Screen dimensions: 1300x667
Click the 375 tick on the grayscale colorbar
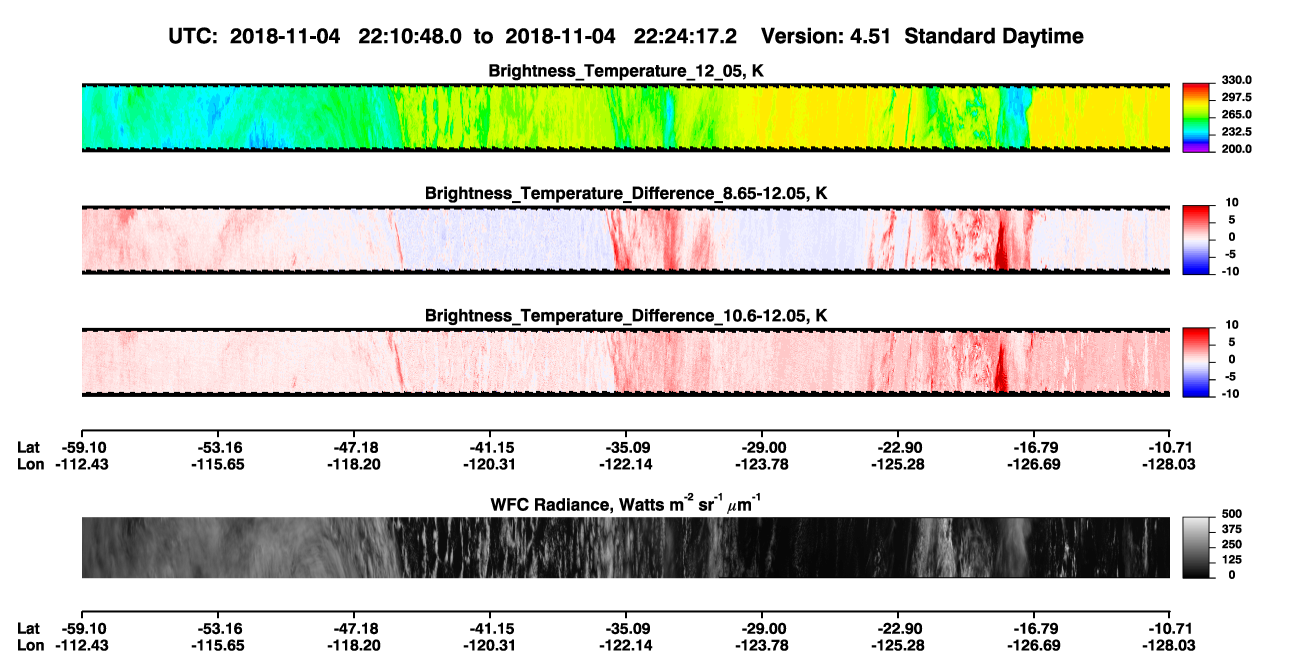click(x=1233, y=528)
